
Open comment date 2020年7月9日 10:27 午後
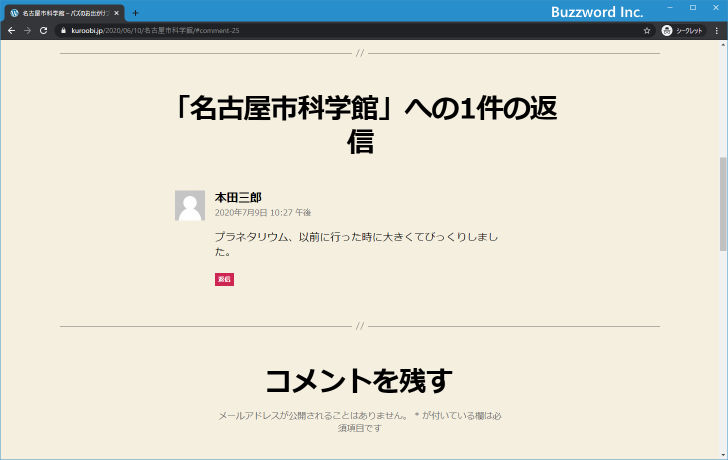[x=263, y=213]
